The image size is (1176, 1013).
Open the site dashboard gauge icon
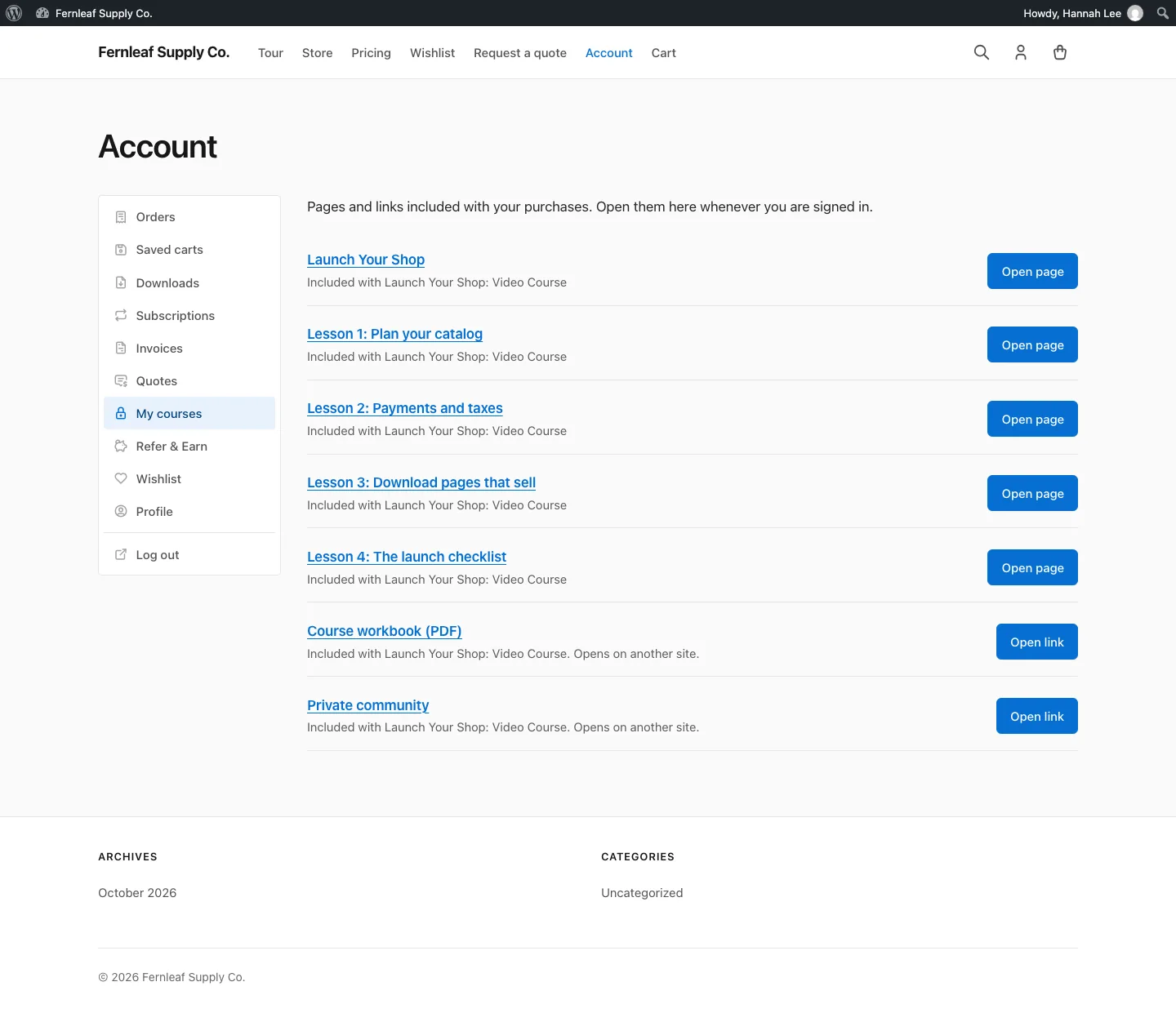click(x=42, y=13)
